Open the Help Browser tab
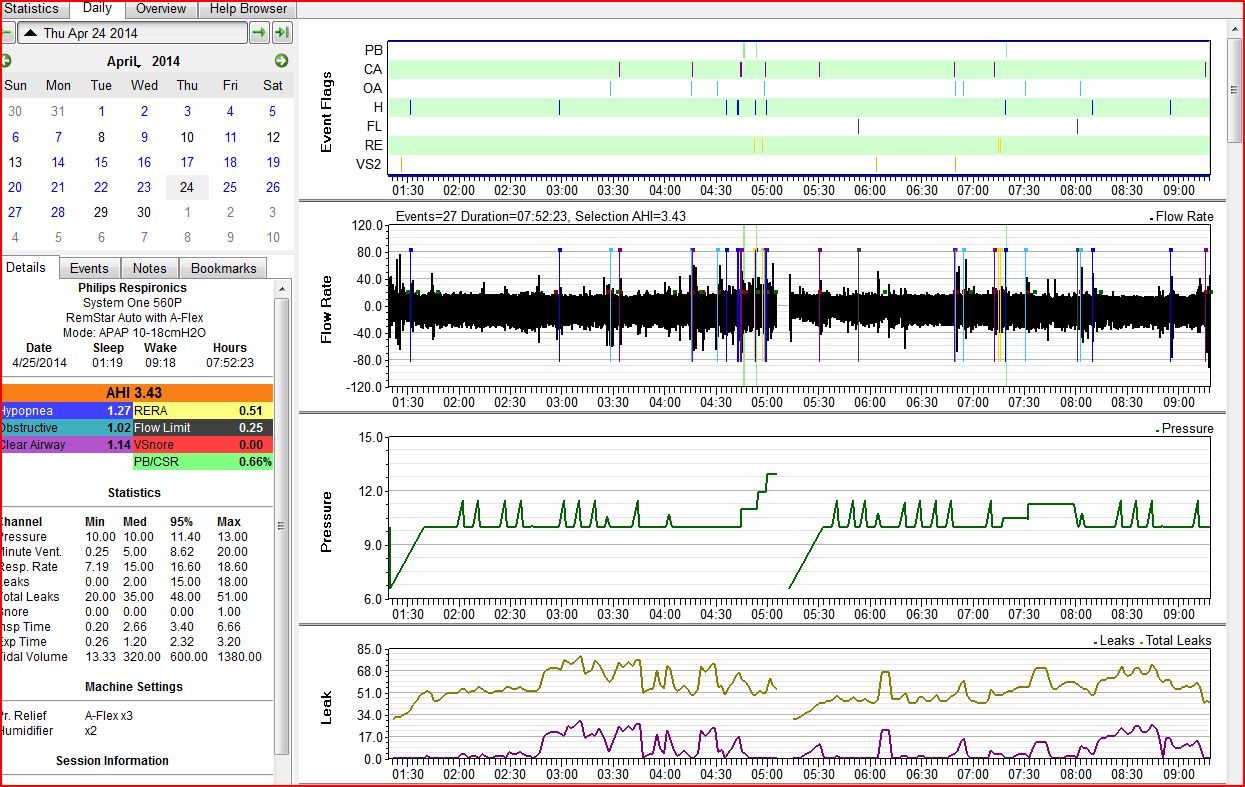Screen dimensions: 1245x787 tap(248, 9)
